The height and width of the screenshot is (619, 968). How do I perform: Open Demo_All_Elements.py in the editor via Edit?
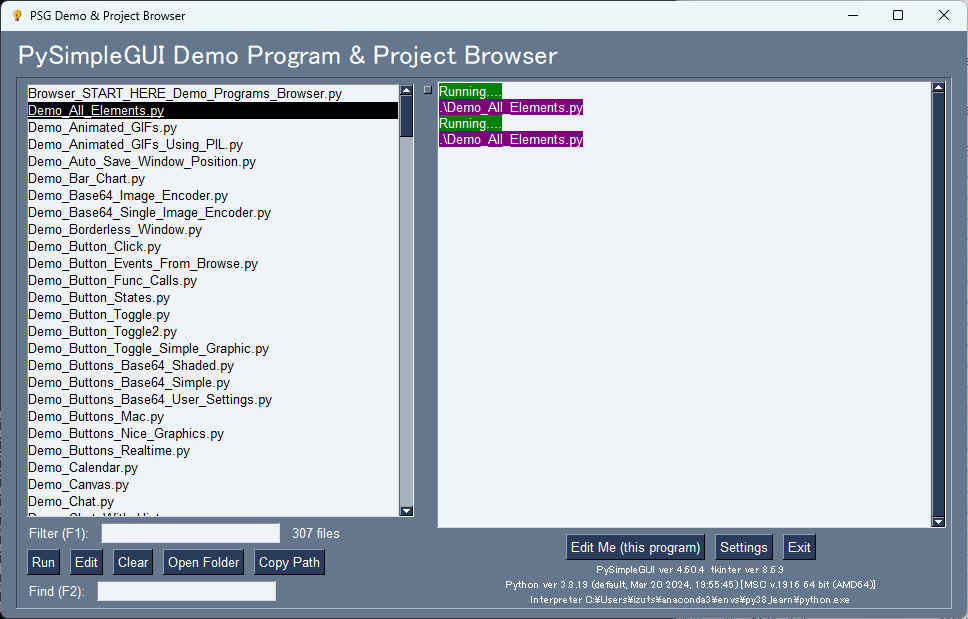click(86, 561)
